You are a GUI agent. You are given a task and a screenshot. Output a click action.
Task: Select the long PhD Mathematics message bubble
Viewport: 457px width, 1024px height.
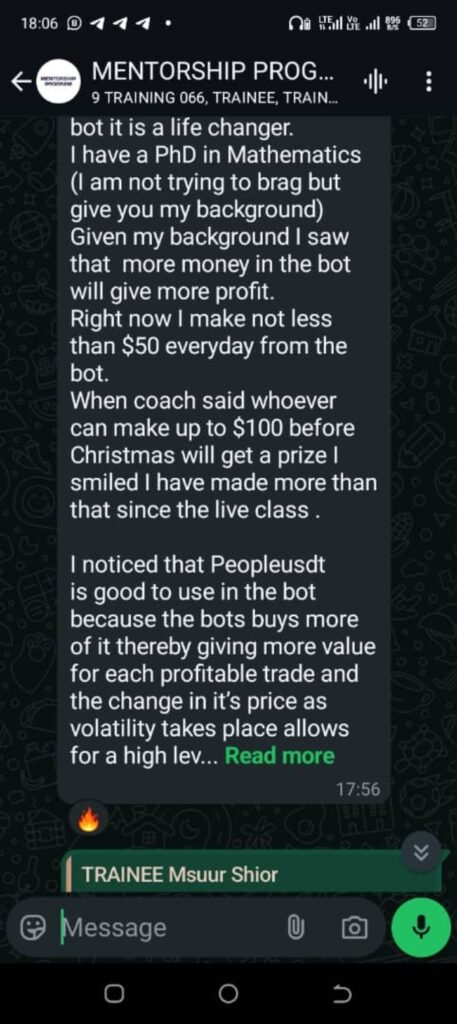tap(223, 458)
